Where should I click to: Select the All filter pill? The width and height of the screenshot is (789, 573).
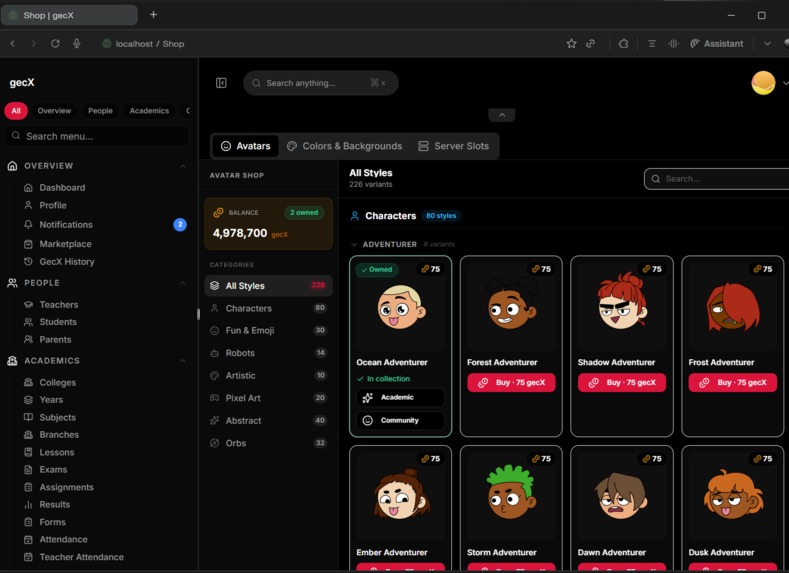point(16,111)
